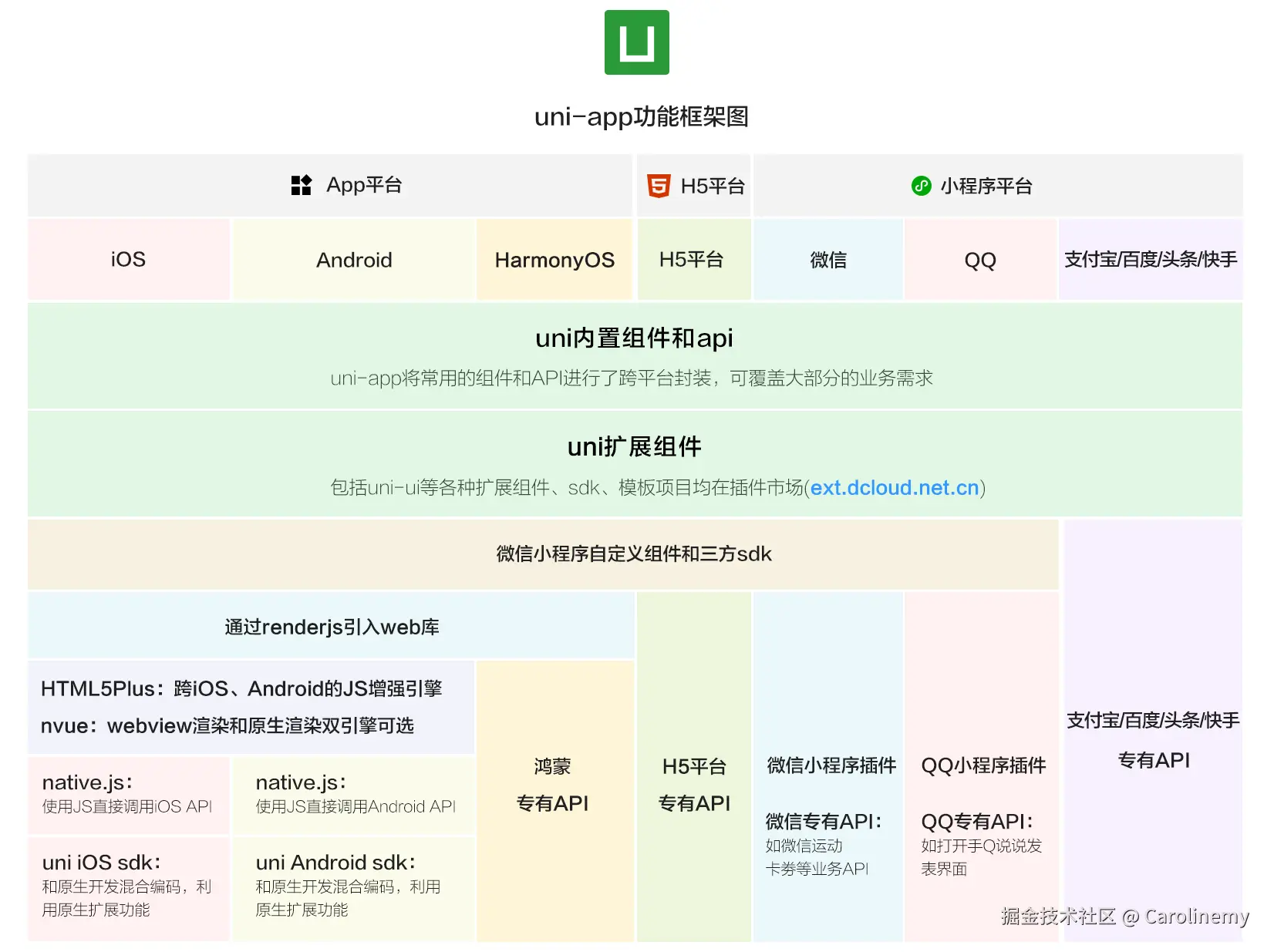Click the '微信小程序插件' label
The height and width of the screenshot is (952, 1274).
pos(831,765)
